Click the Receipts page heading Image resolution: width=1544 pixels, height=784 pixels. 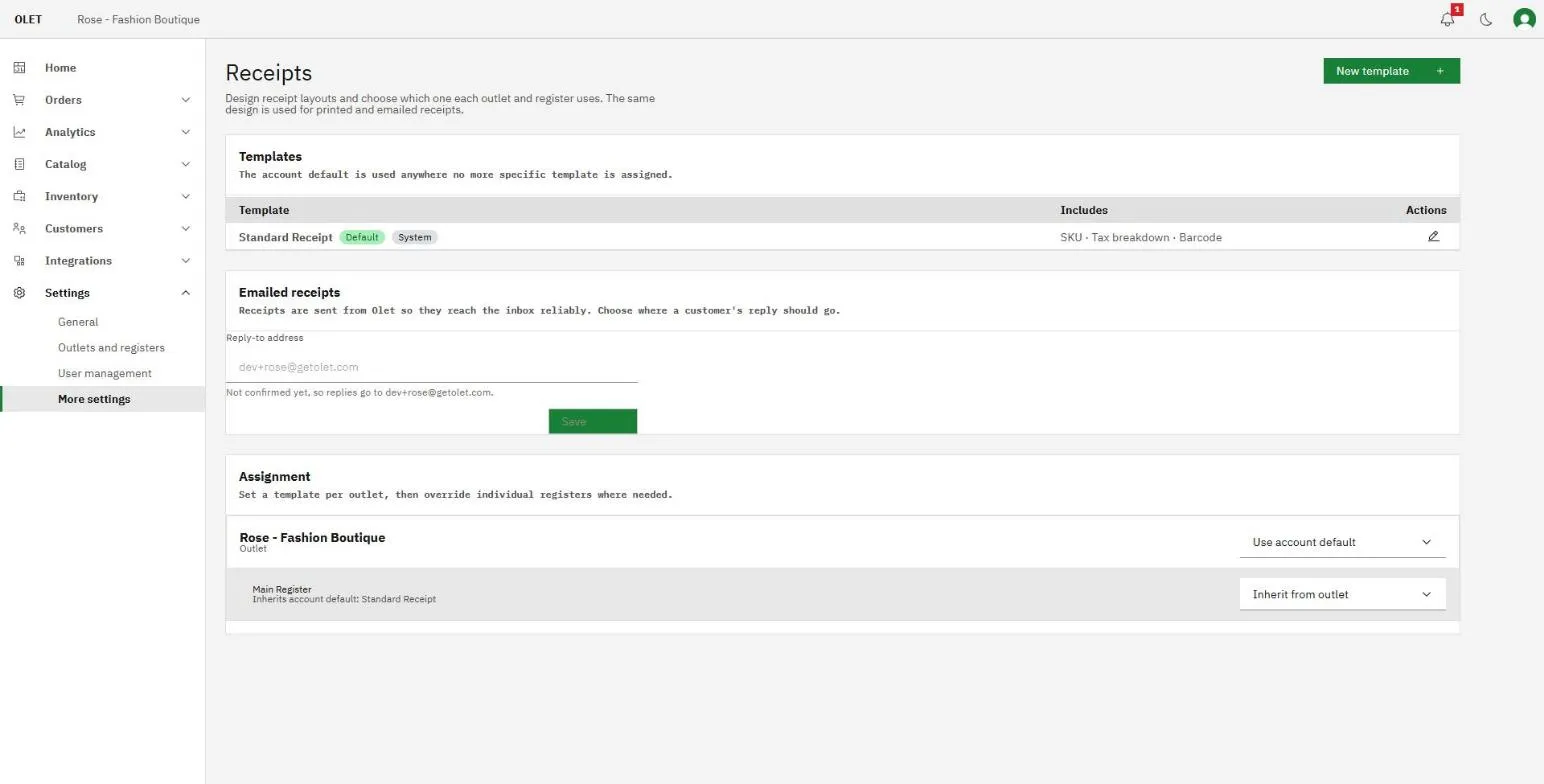(269, 73)
